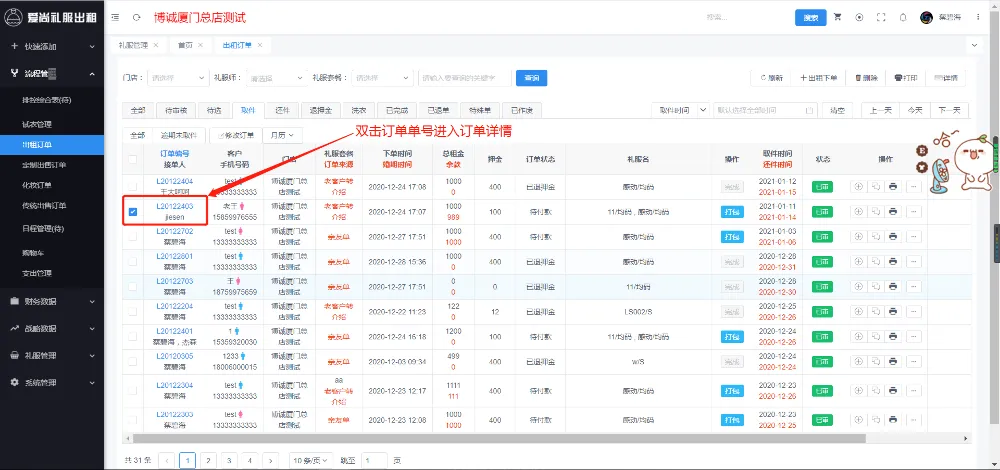Click the plus circle icon in row L20122404
Screen dimensions: 1000x470
pos(857,186)
